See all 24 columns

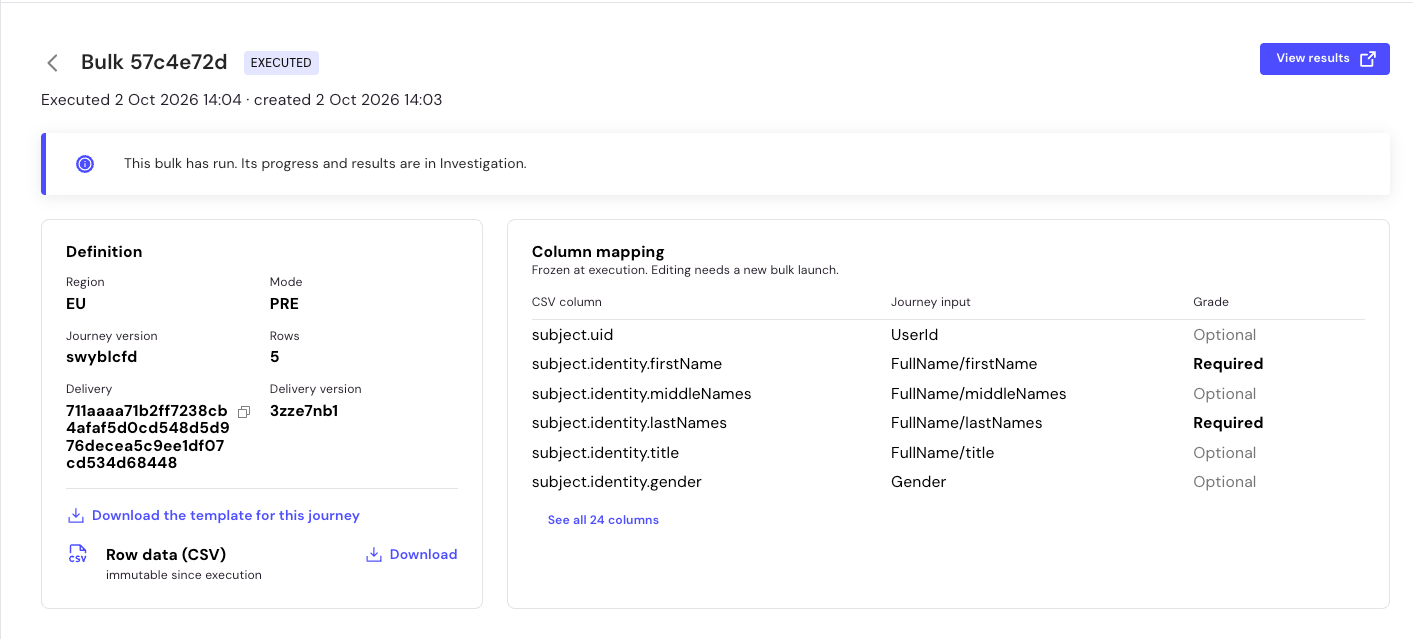coord(603,520)
